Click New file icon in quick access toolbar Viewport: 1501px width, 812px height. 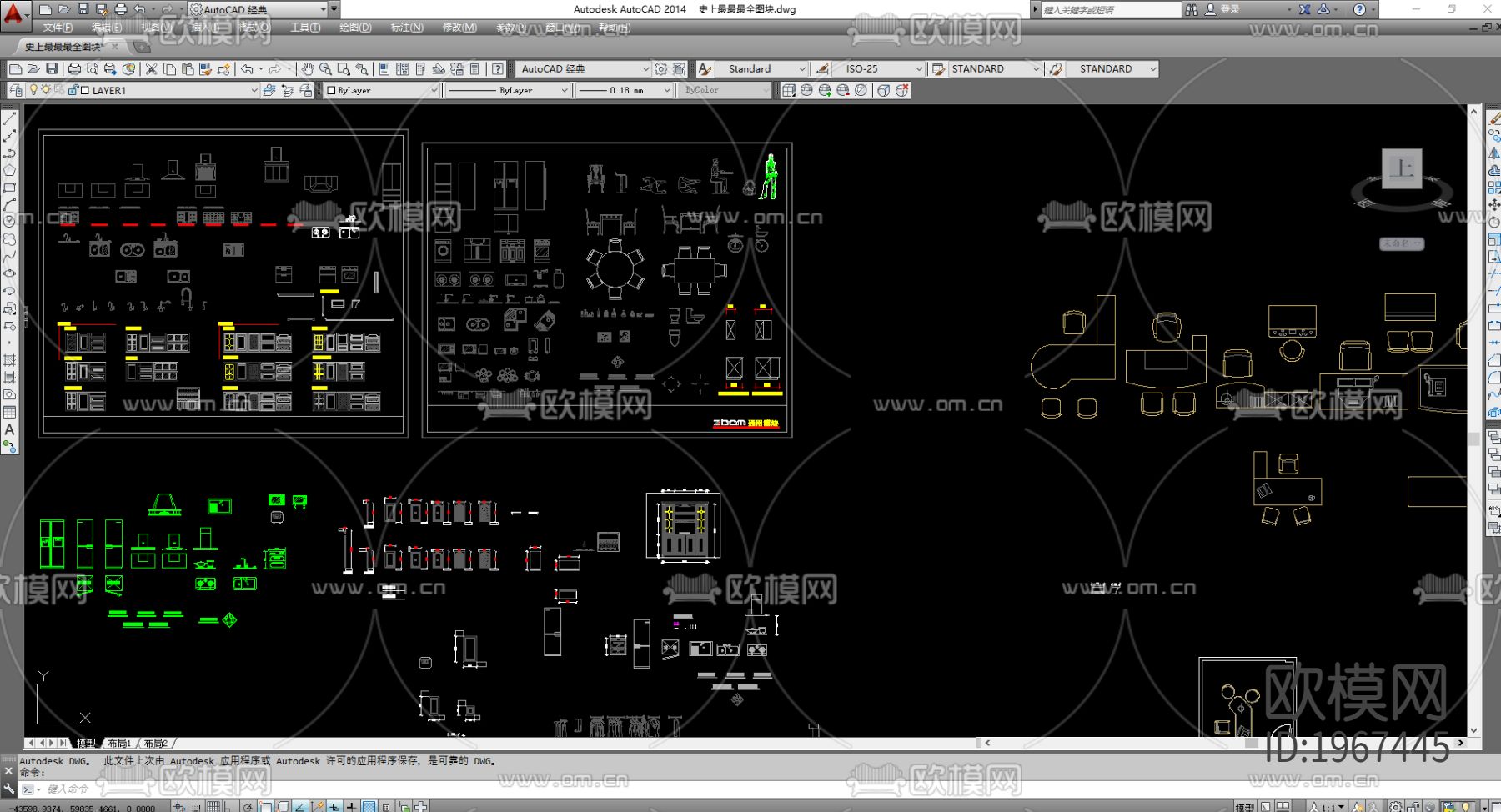[45, 9]
